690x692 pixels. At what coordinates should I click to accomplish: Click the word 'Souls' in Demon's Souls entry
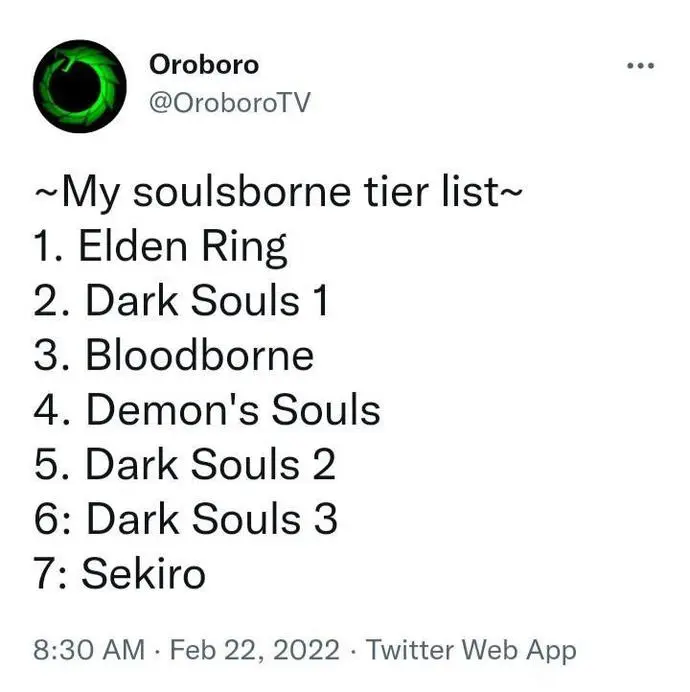click(326, 410)
